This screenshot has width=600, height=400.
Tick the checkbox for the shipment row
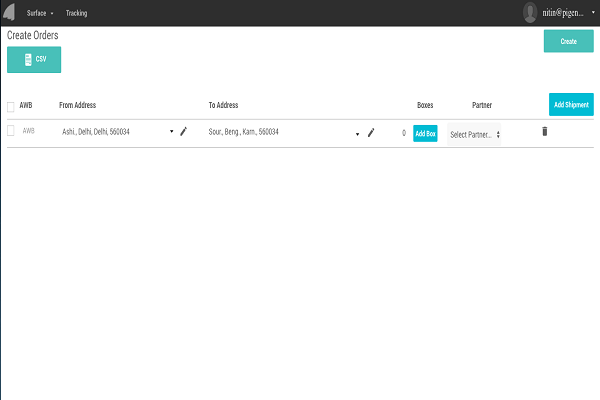click(11, 131)
